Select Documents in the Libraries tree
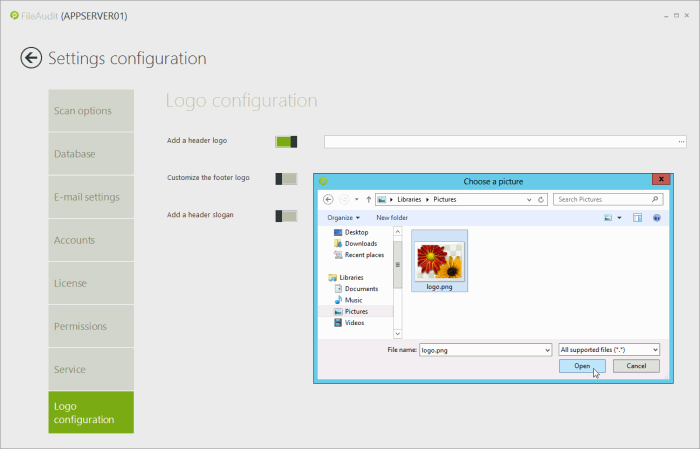The height and width of the screenshot is (449, 700). pos(361,289)
